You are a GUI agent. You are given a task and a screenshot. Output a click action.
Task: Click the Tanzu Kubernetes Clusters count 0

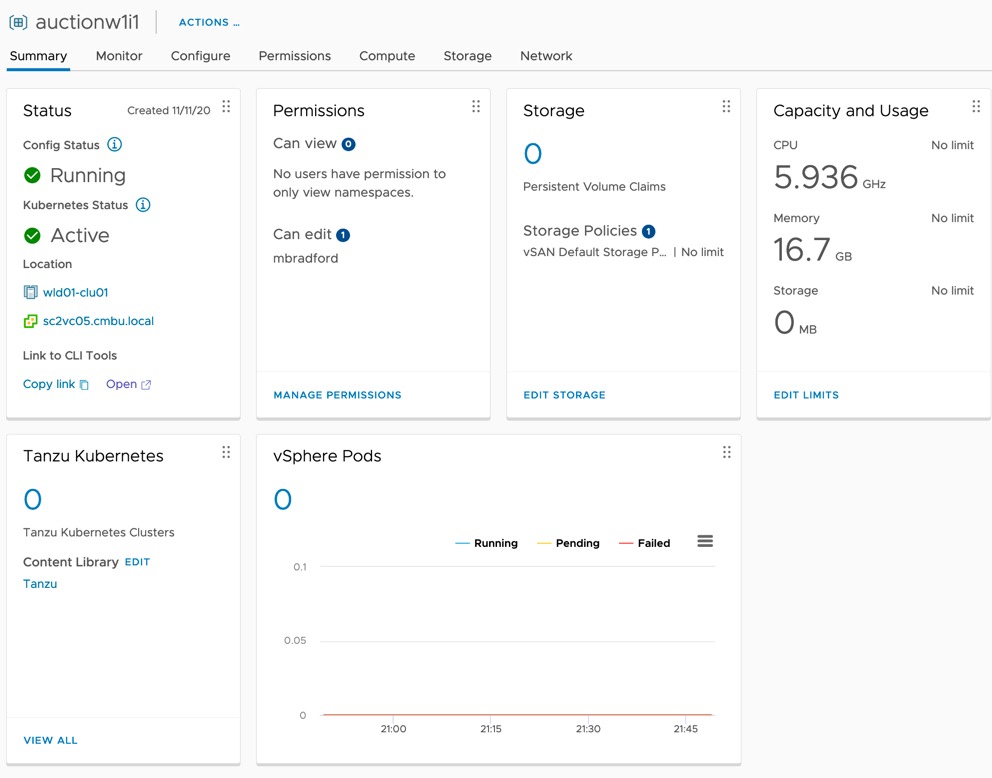tap(32, 500)
